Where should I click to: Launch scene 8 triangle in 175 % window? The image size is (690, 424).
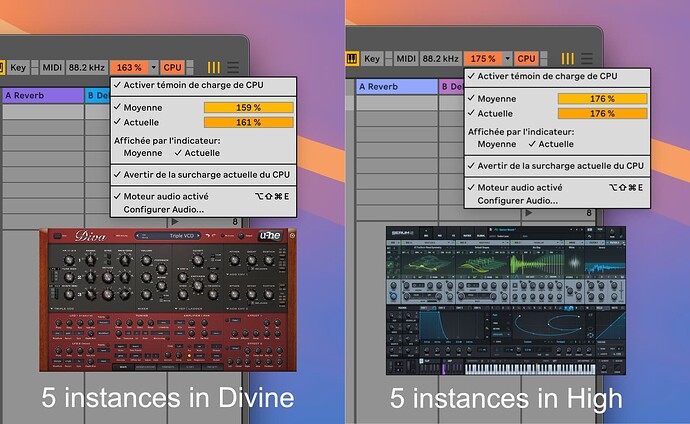(529, 213)
